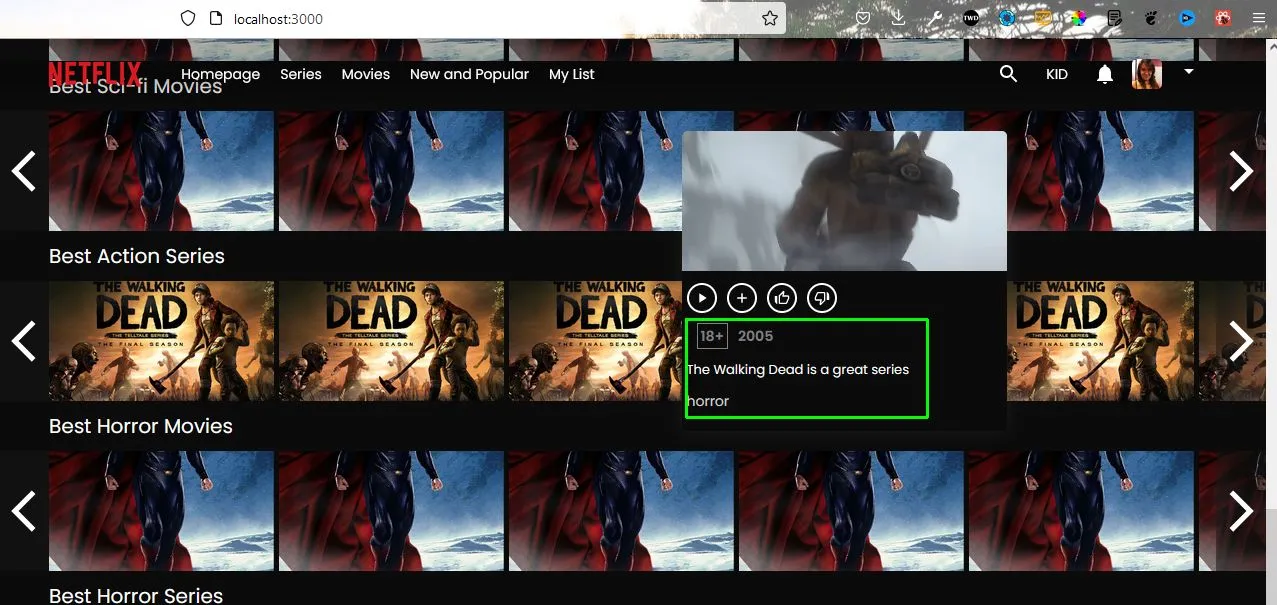Open My List in the navbar
Viewport: 1277px width, 605px height.
click(x=572, y=74)
